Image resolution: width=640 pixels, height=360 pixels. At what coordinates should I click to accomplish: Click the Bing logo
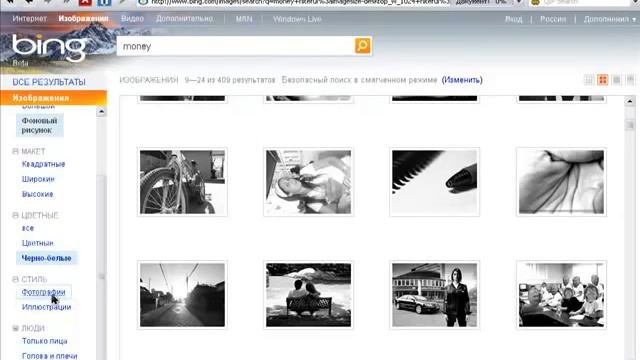tap(49, 48)
